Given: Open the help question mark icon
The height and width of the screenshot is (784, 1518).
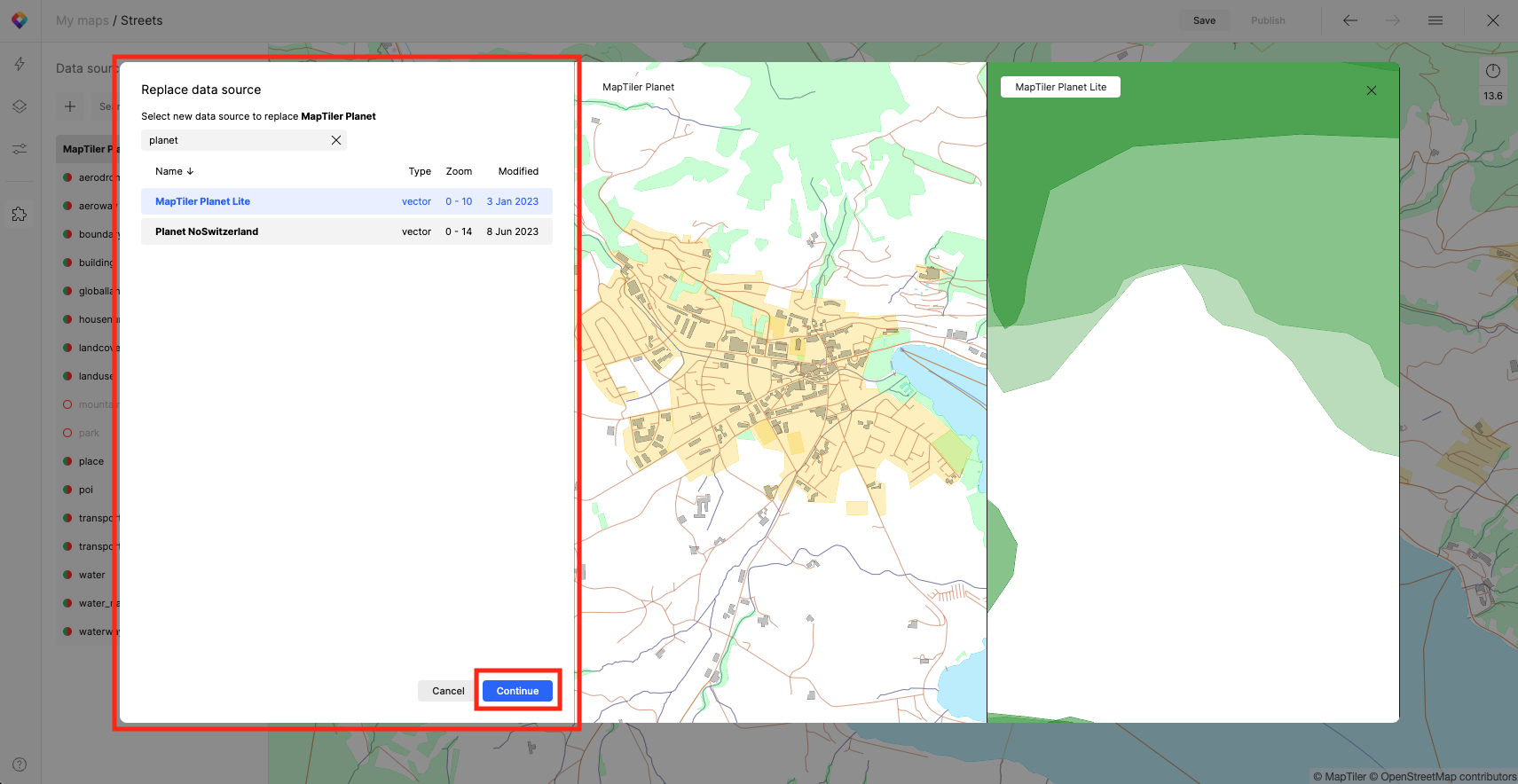Looking at the screenshot, I should click(x=20, y=764).
